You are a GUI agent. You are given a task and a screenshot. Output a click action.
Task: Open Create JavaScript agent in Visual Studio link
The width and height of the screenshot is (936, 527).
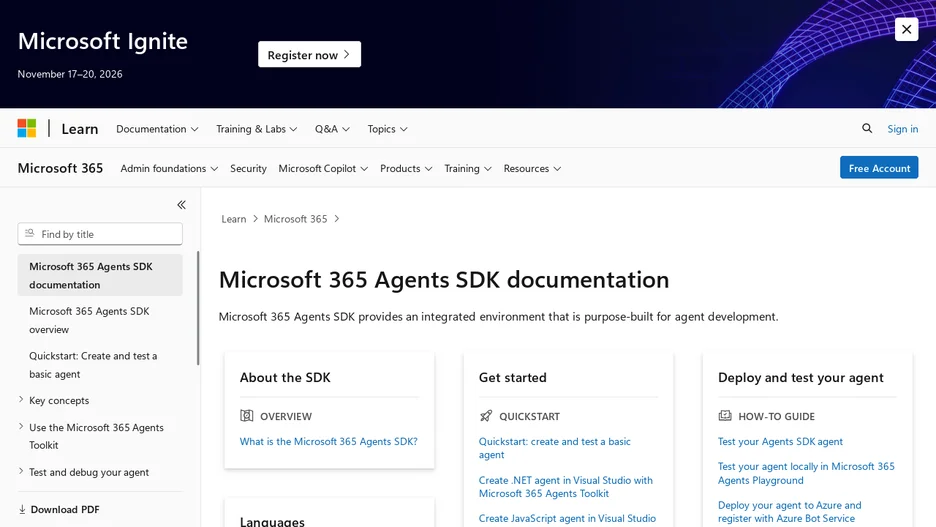(x=567, y=519)
